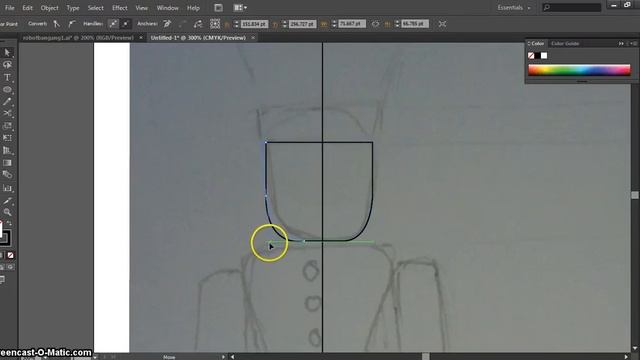Click the Y coordinate value field
Viewport: 640px width, 360px height.
click(302, 24)
